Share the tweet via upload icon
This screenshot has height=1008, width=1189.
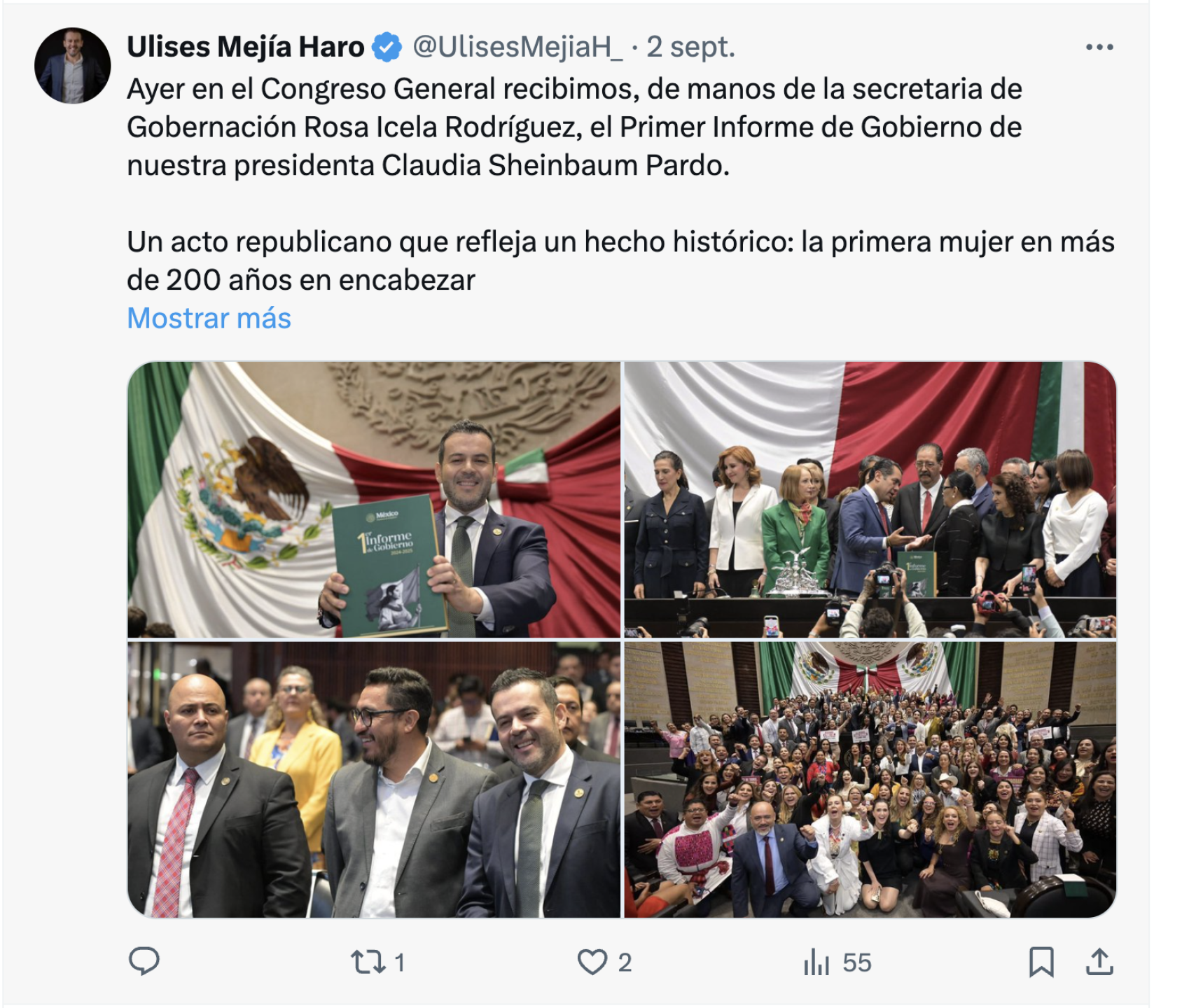(x=1099, y=962)
